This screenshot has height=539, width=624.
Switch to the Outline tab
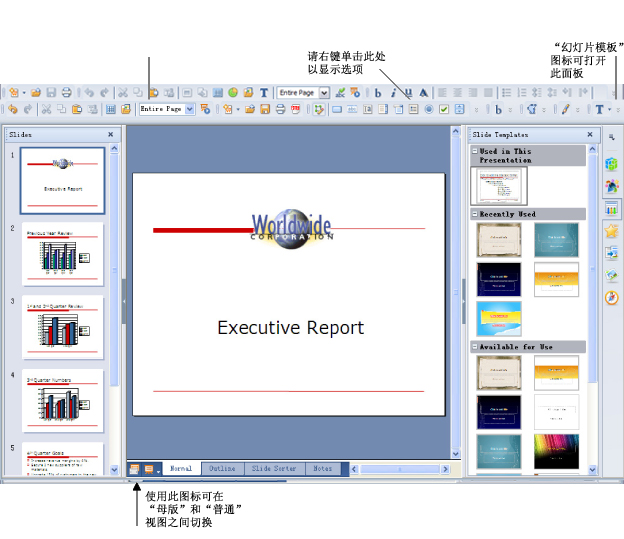(222, 469)
